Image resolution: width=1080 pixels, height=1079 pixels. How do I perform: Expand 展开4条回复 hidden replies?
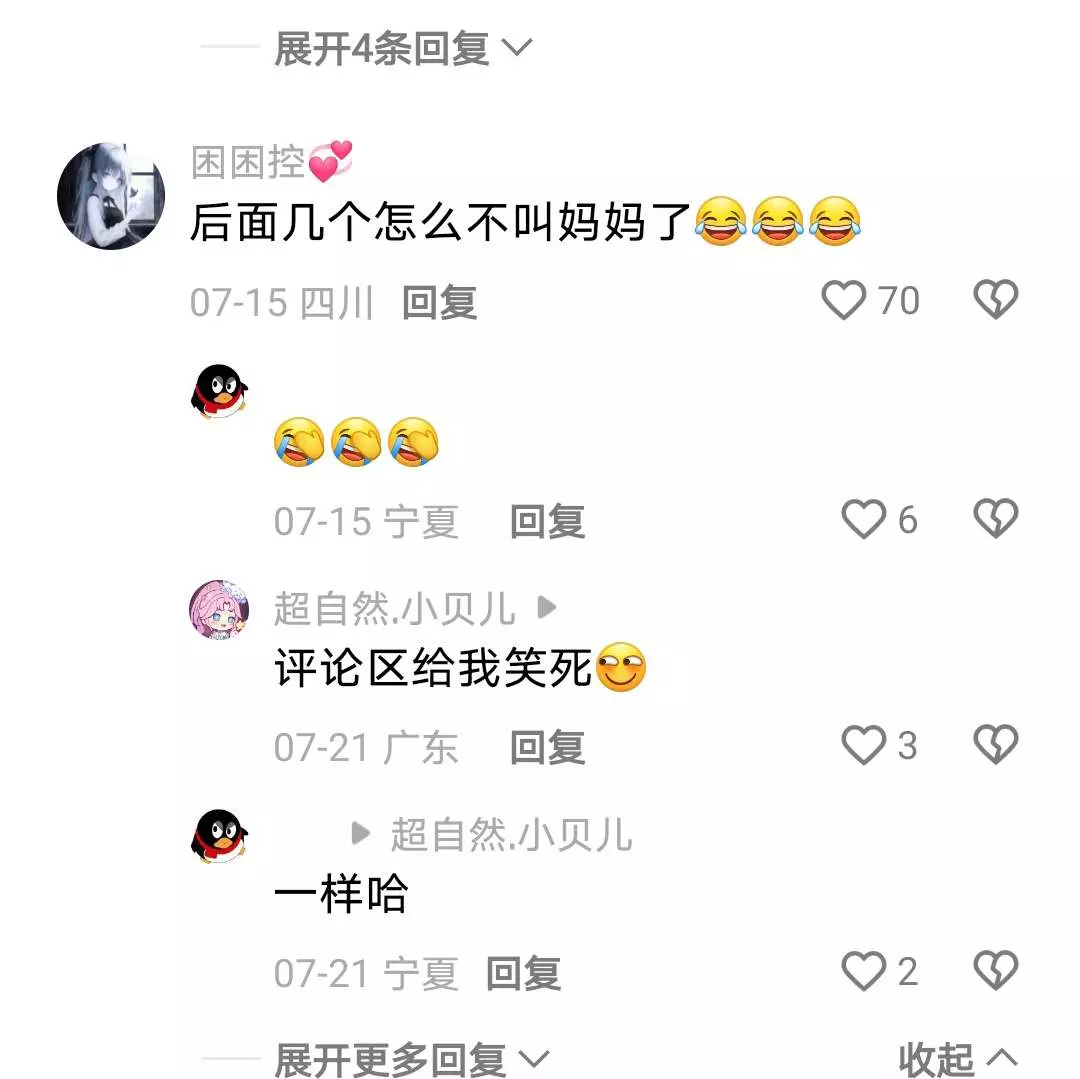coord(403,48)
